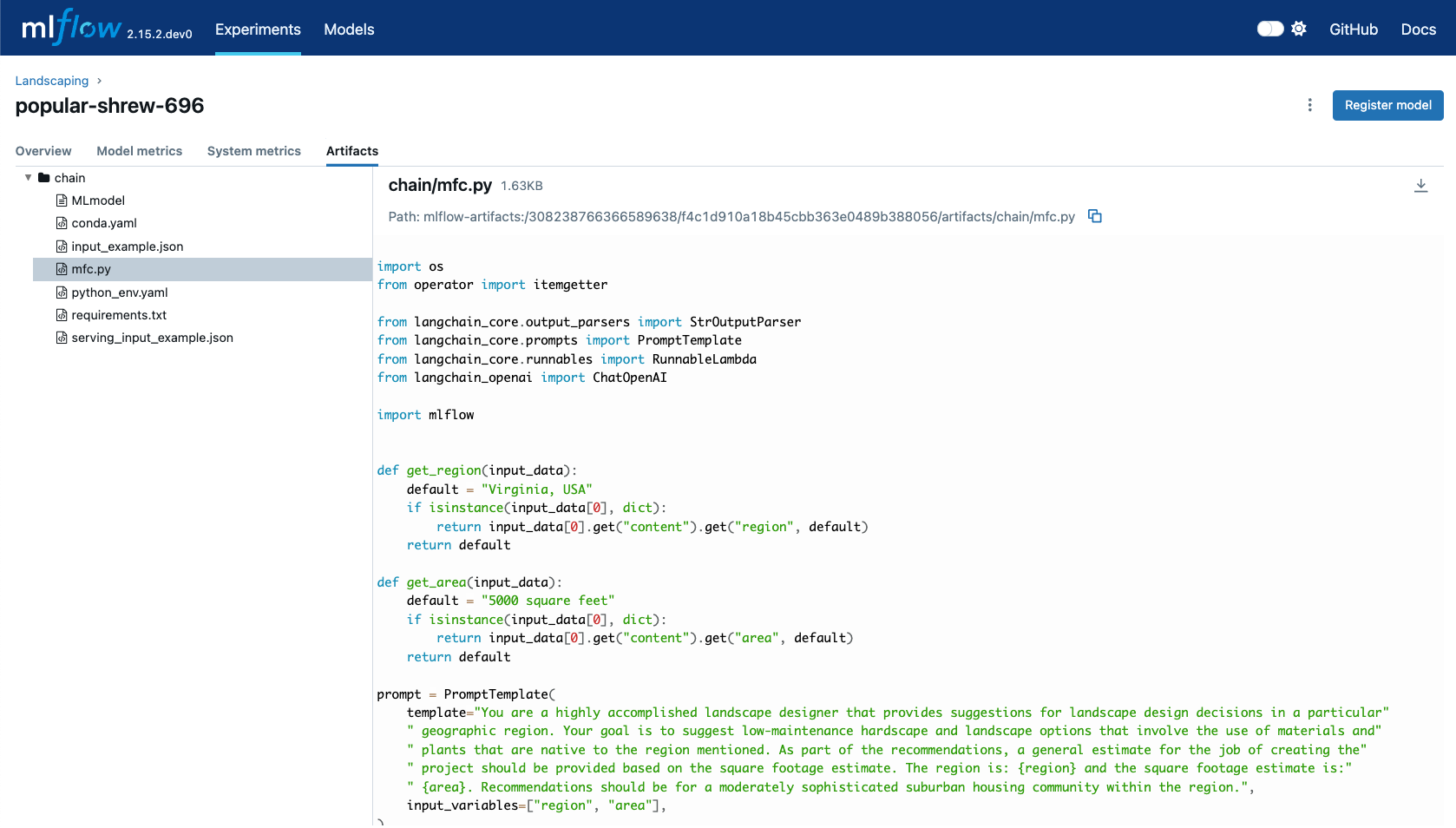Open the run options kebab menu
Screen dimensions: 1456x828
coord(1309,105)
